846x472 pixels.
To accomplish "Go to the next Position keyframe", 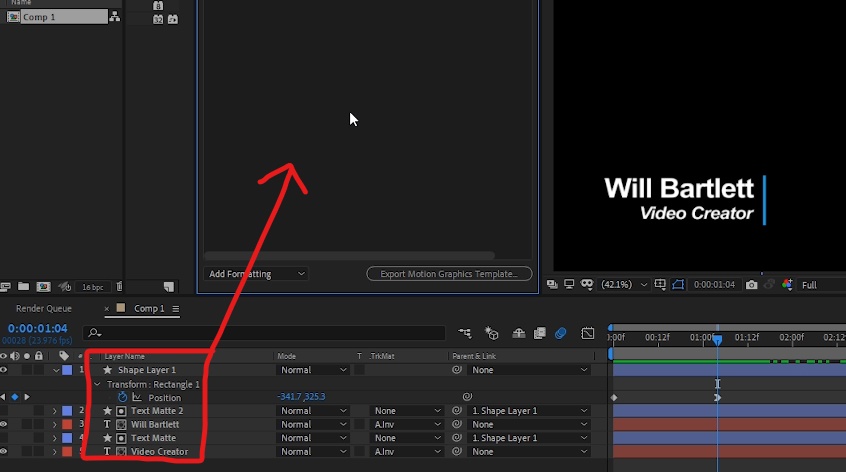I will coord(27,397).
